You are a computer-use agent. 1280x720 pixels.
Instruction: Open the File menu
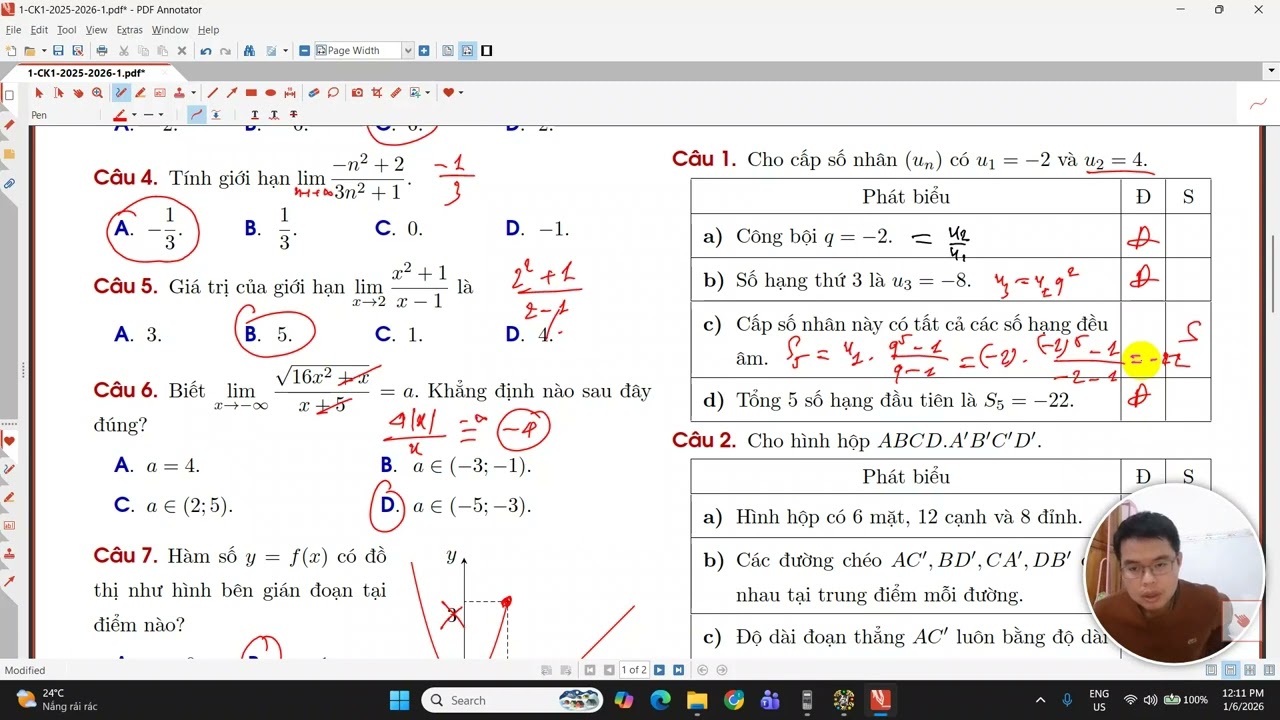[13, 30]
